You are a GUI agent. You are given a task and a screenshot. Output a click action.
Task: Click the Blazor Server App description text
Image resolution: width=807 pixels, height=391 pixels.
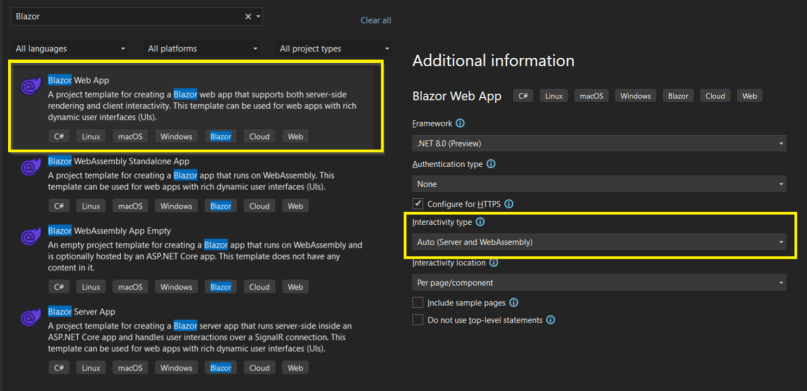pos(200,337)
